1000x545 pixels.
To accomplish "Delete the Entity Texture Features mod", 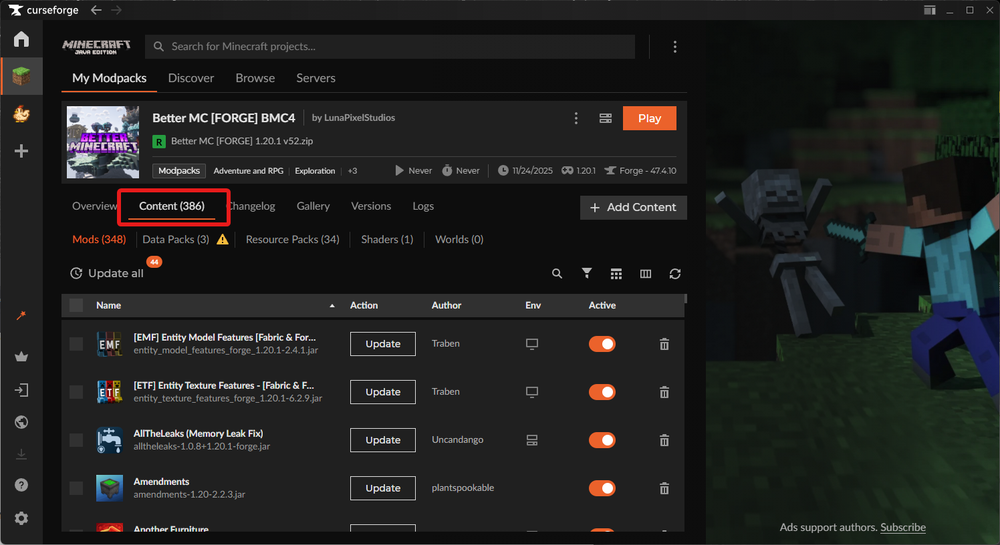I will click(664, 392).
